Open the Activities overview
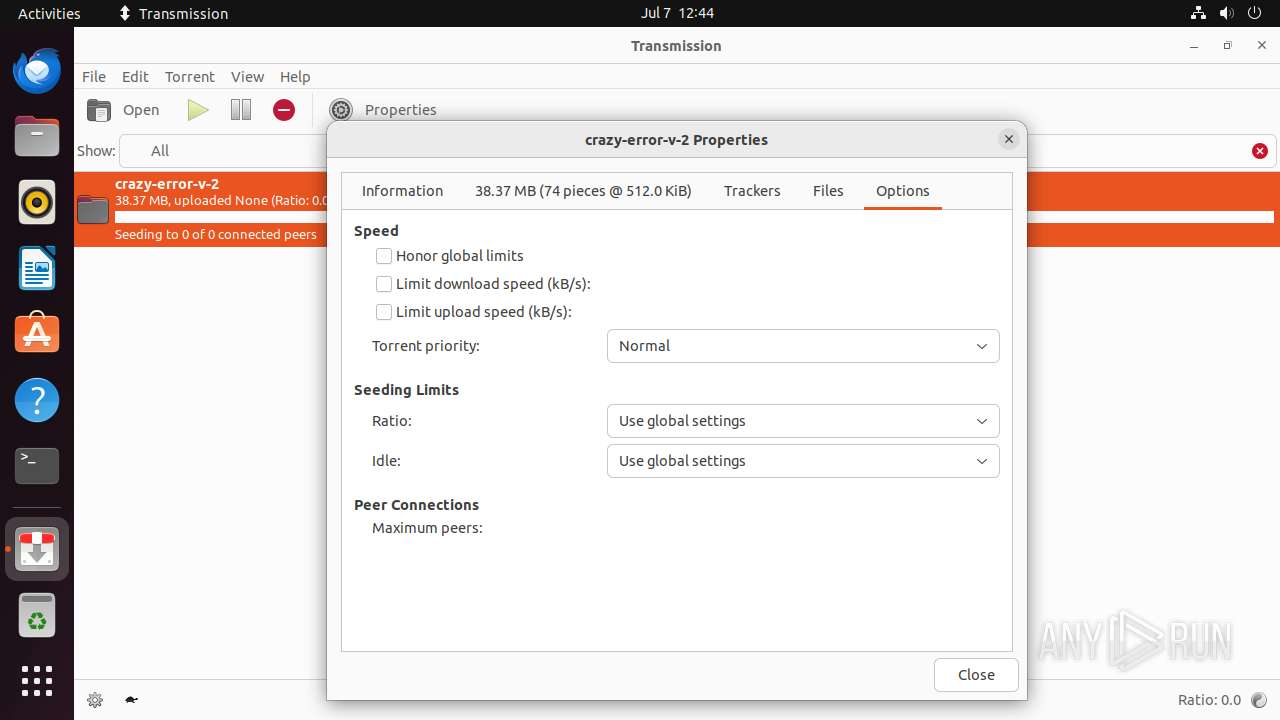 49,13
